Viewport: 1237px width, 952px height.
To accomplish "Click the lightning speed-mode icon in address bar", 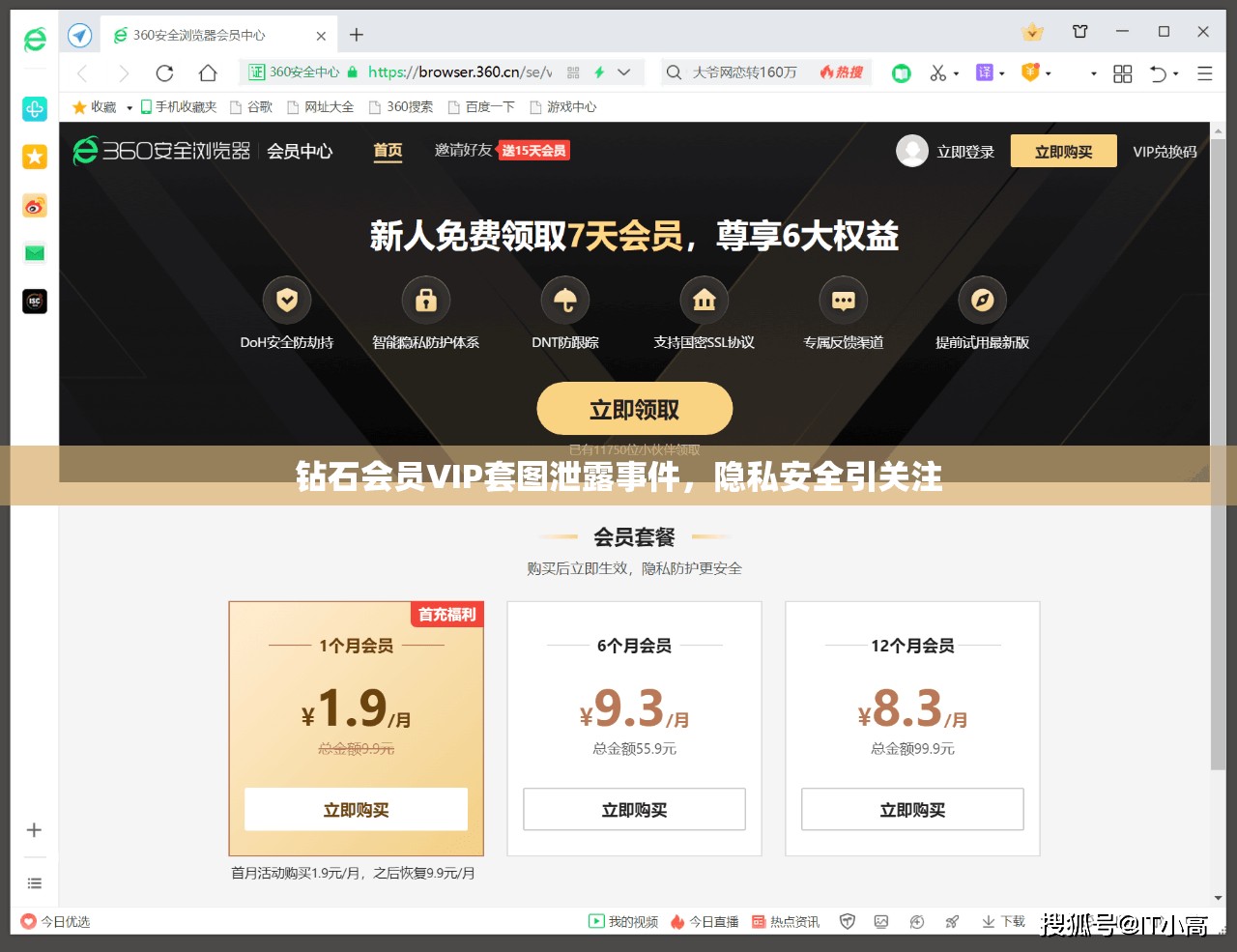I will coord(599,72).
